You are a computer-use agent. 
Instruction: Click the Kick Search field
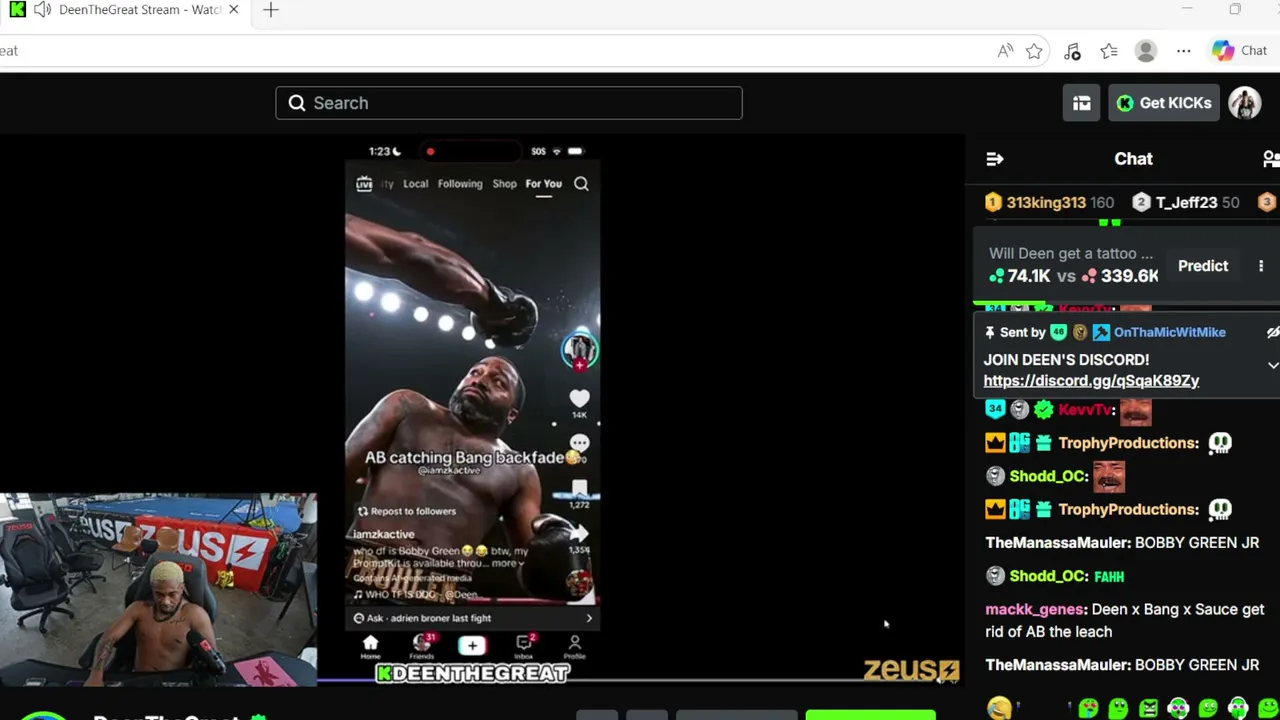[509, 103]
